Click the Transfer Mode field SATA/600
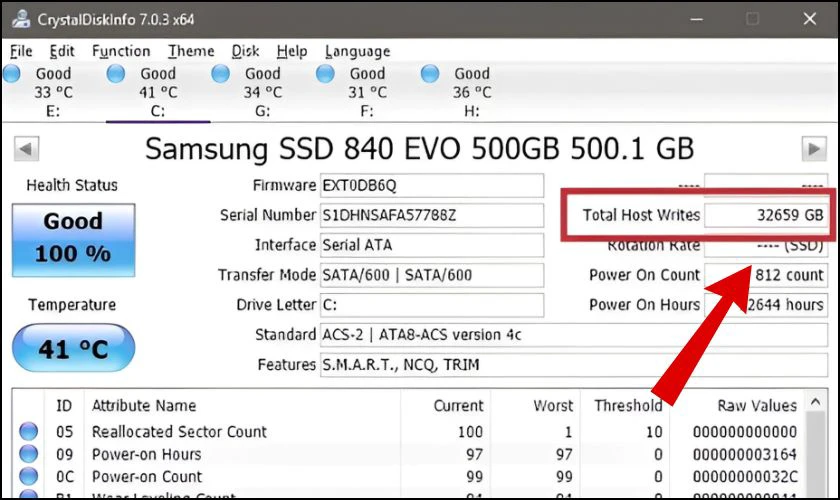The width and height of the screenshot is (840, 500). pos(432,275)
